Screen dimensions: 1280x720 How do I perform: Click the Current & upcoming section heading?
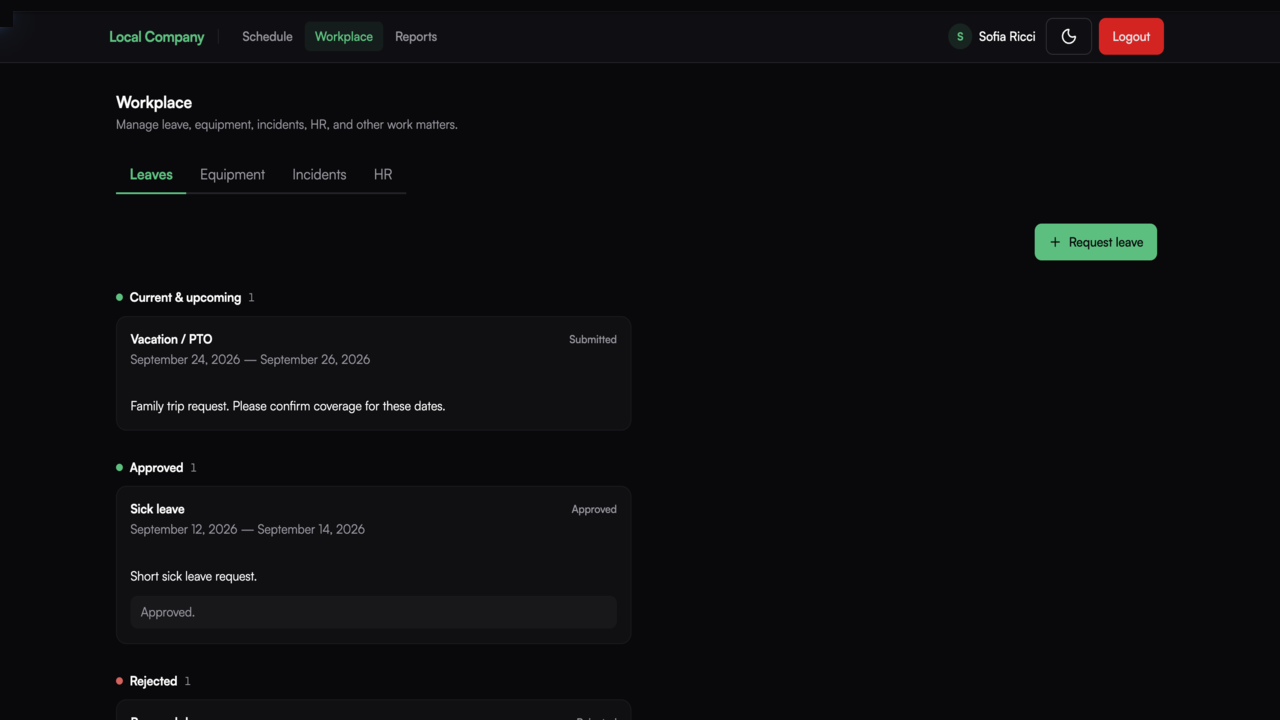coord(185,297)
